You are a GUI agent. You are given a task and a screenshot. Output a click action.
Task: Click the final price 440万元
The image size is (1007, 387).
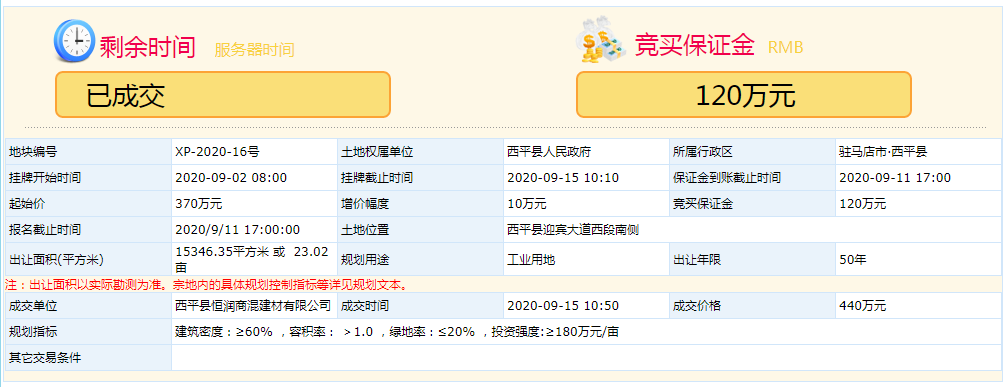click(863, 305)
